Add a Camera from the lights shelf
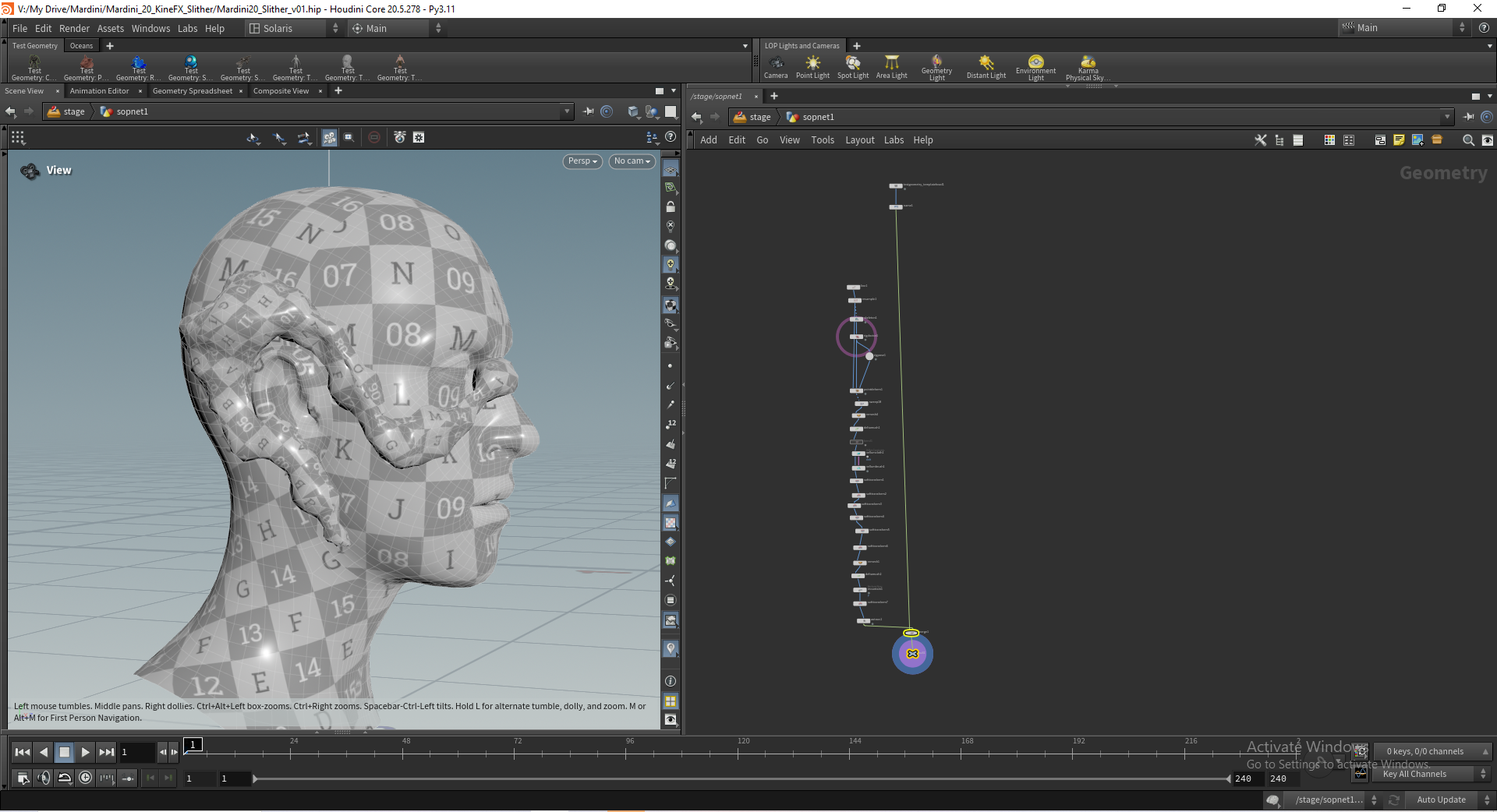 coord(775,67)
